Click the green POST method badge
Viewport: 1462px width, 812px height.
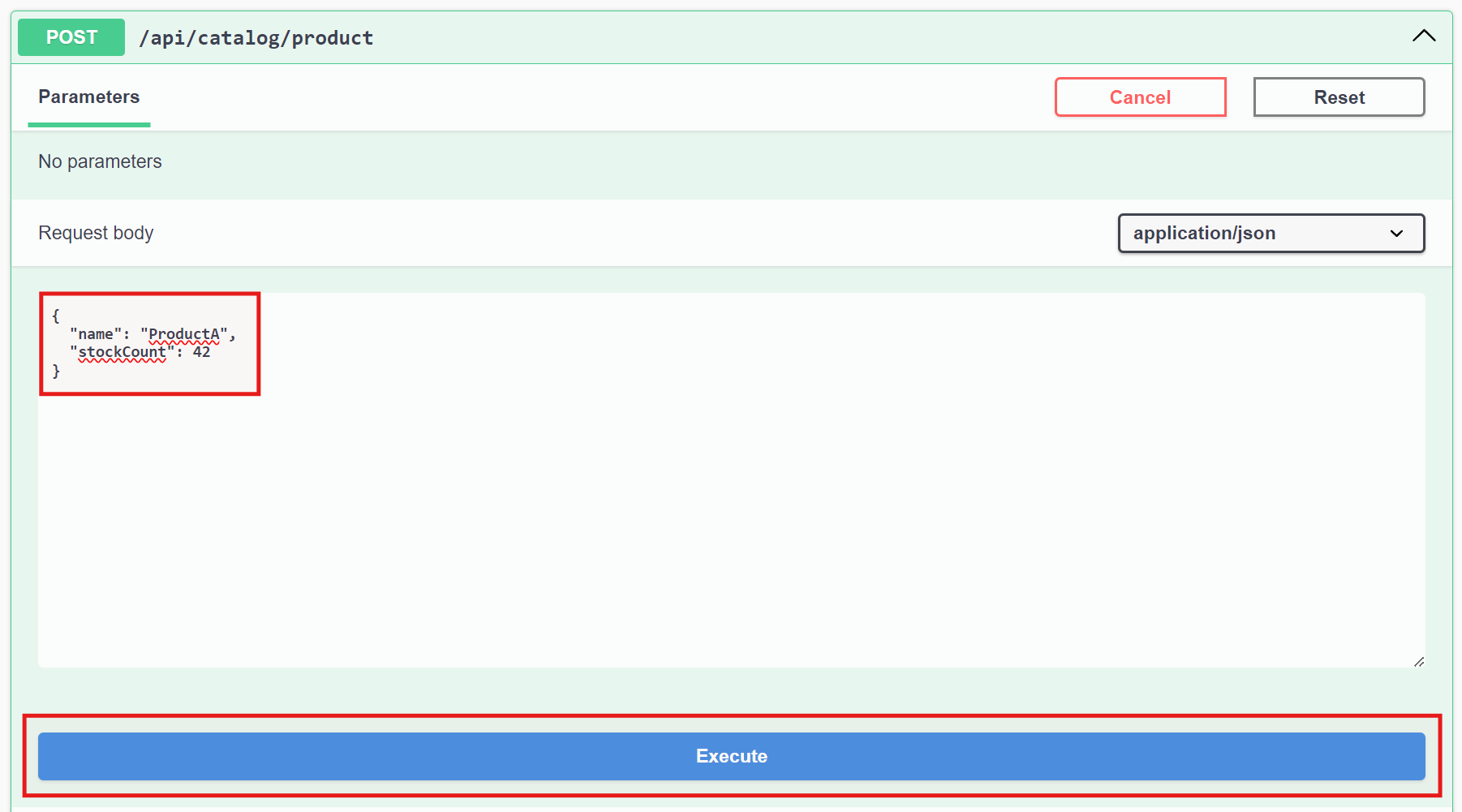[71, 37]
